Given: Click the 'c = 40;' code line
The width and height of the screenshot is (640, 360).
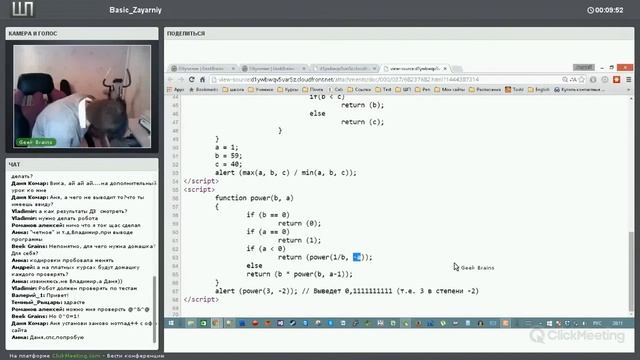Looking at the screenshot, I should (x=229, y=164).
